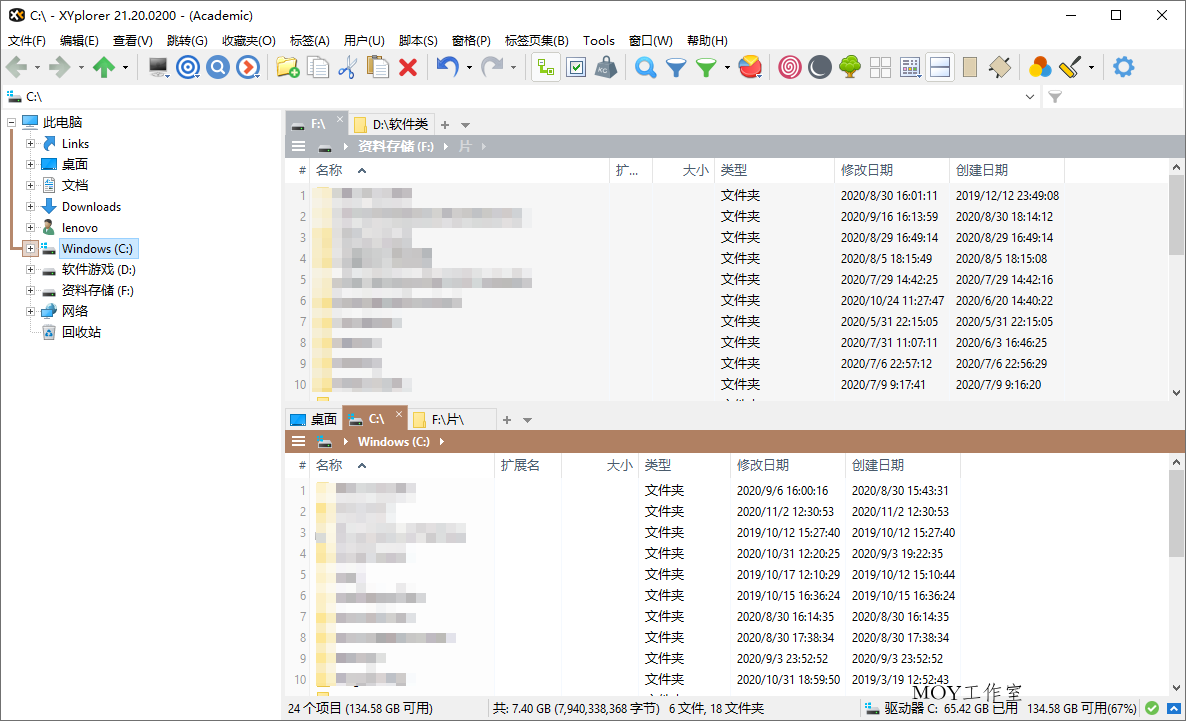The image size is (1186, 721).
Task: Click the Undo arrow icon
Action: [x=448, y=67]
